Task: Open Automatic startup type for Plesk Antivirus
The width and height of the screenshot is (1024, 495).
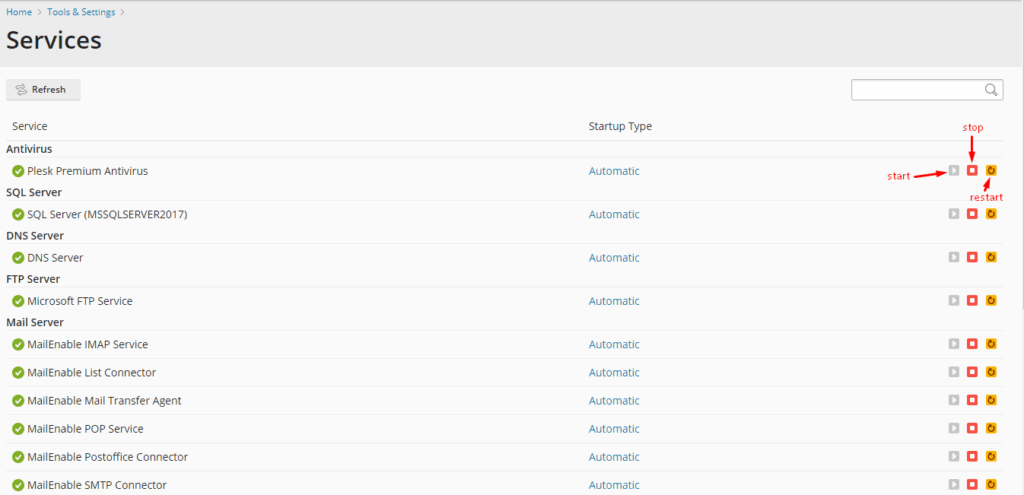Action: tap(614, 171)
